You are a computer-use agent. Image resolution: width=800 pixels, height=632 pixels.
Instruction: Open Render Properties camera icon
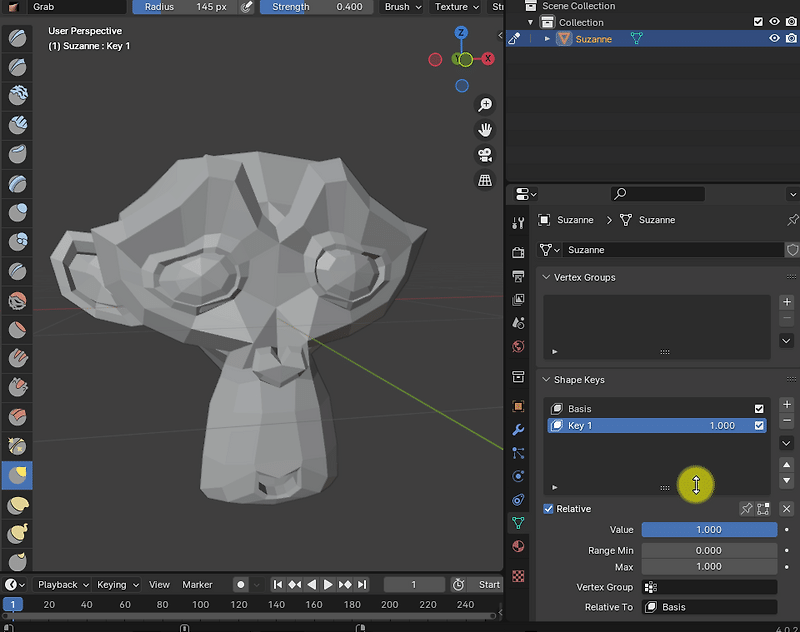pyautogui.click(x=518, y=252)
